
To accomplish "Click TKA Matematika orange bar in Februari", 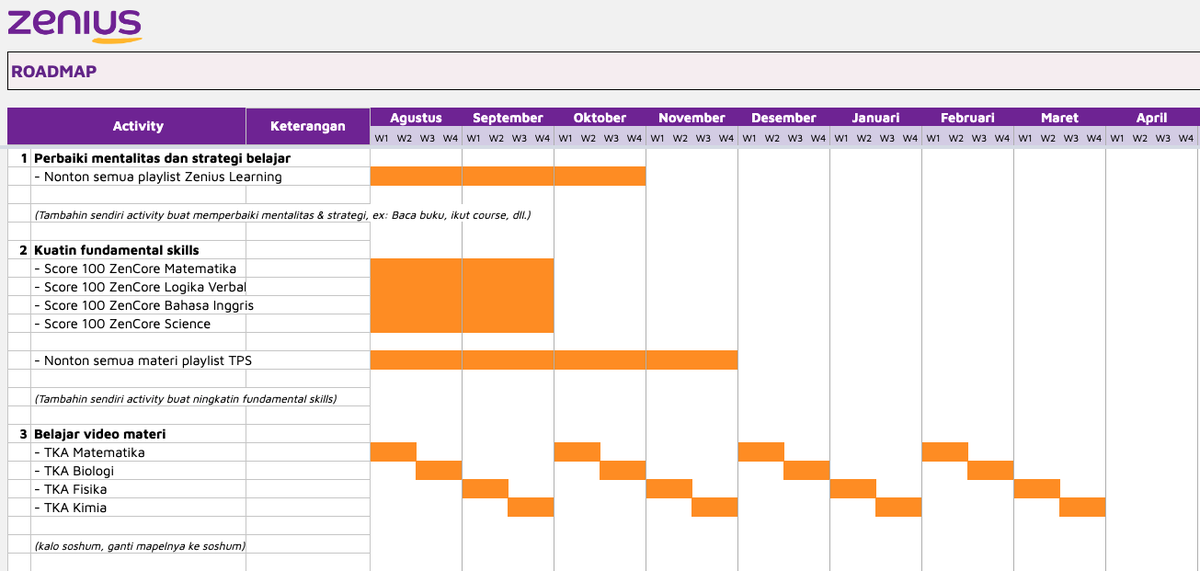I will tap(945, 452).
